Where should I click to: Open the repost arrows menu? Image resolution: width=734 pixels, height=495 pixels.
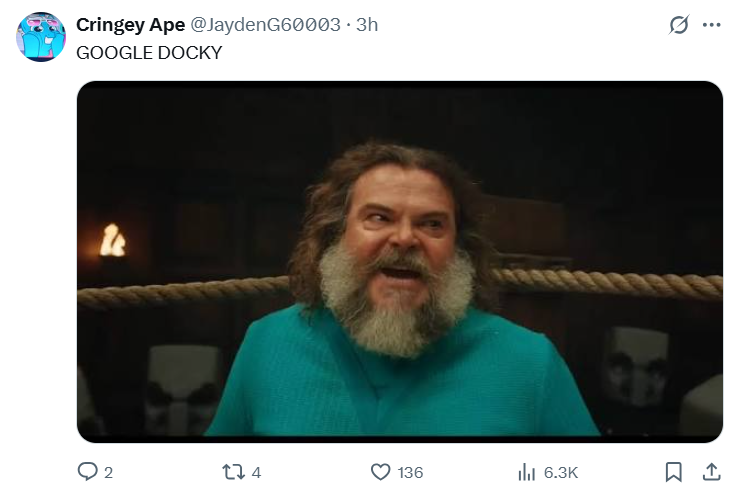coord(233,471)
